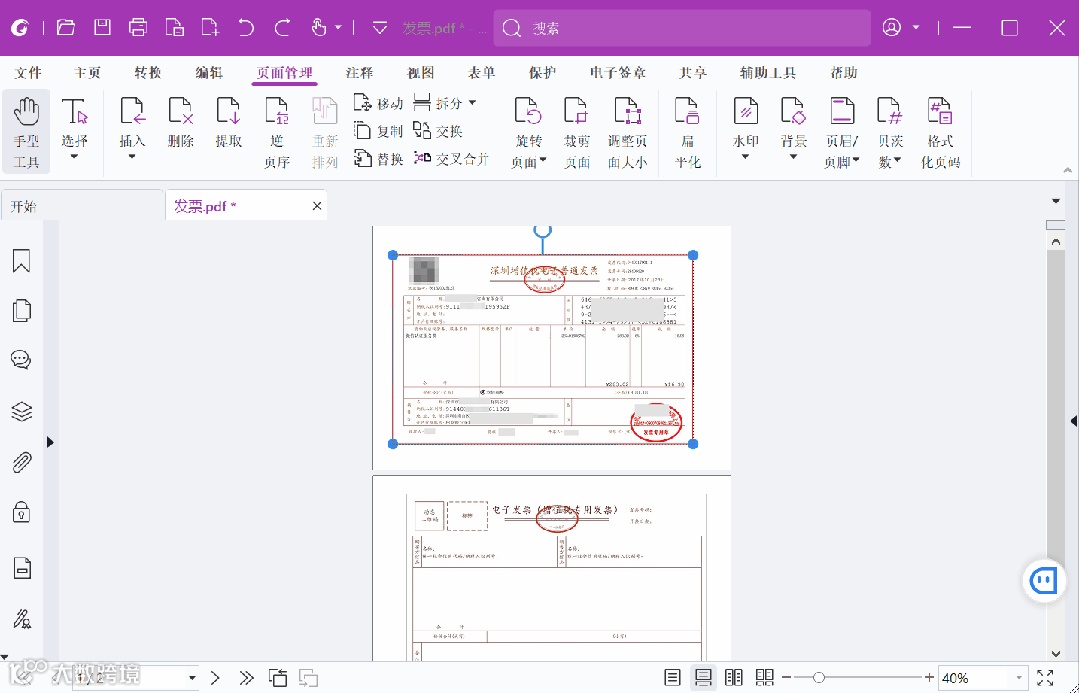Toggle full screen mode

tap(1045, 678)
